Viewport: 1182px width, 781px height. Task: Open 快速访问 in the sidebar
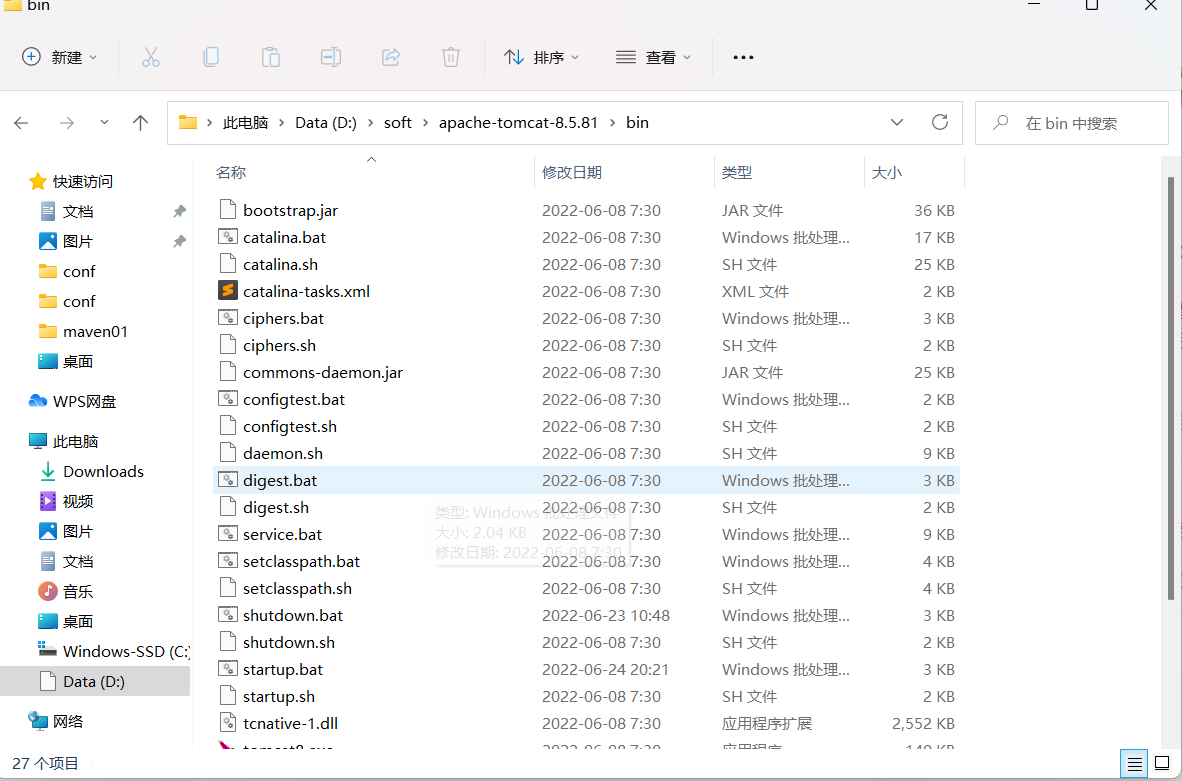click(x=71, y=181)
